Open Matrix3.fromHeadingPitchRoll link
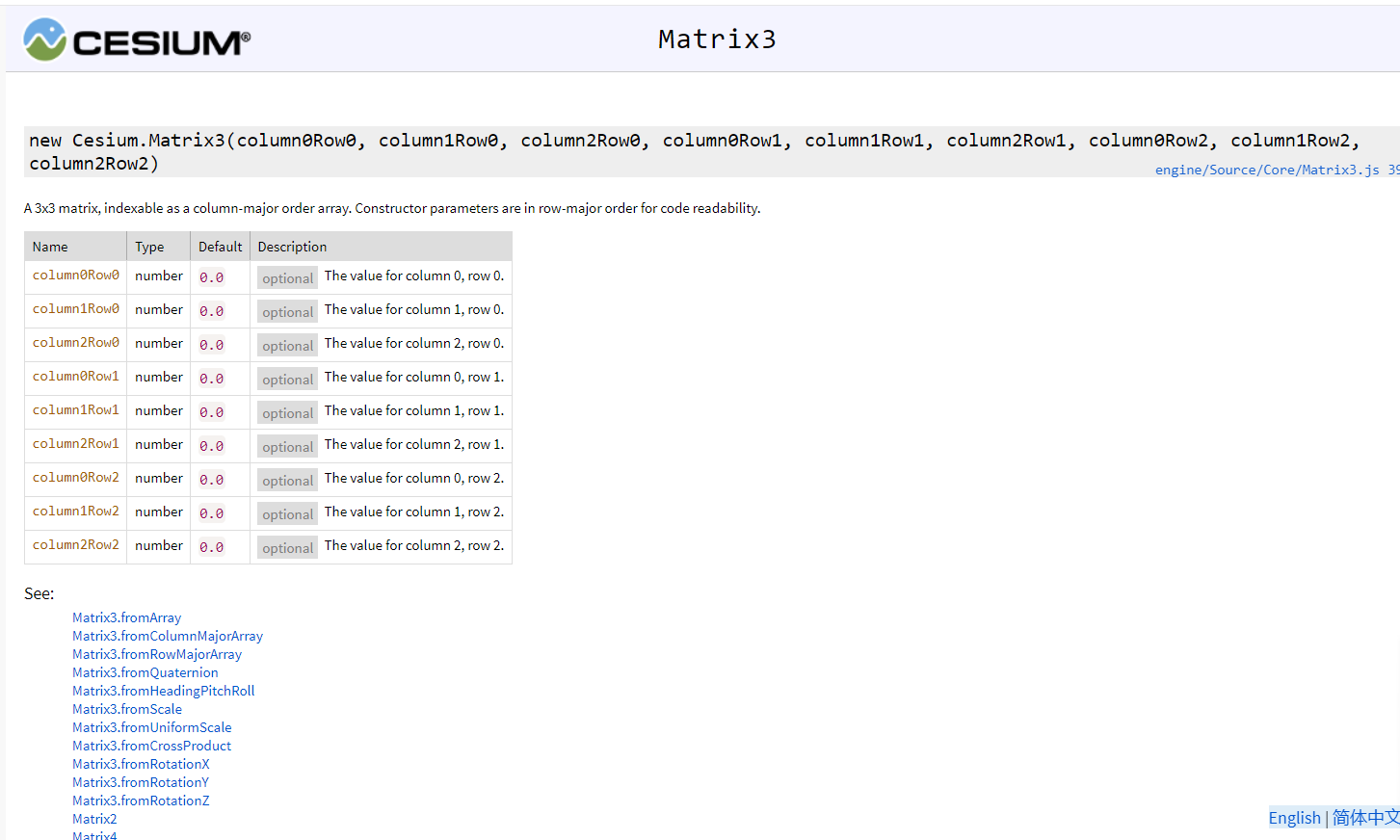Image resolution: width=1400 pixels, height=840 pixels. pyautogui.click(x=164, y=691)
